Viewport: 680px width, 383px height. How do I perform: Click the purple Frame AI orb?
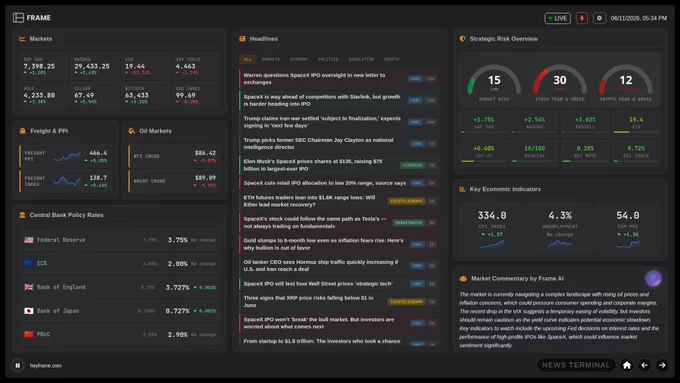(653, 278)
